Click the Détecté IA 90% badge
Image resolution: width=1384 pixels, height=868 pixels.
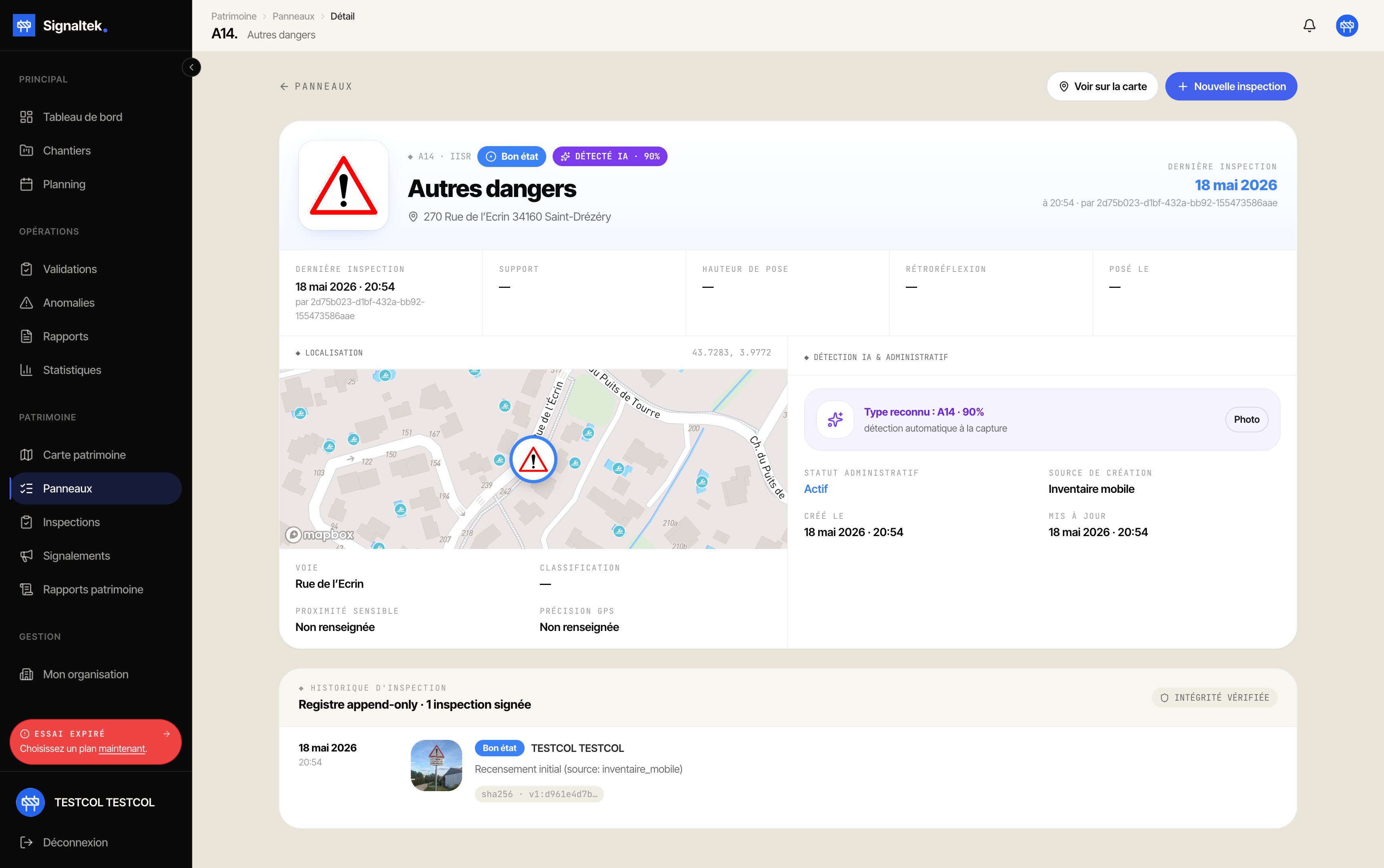click(x=610, y=156)
